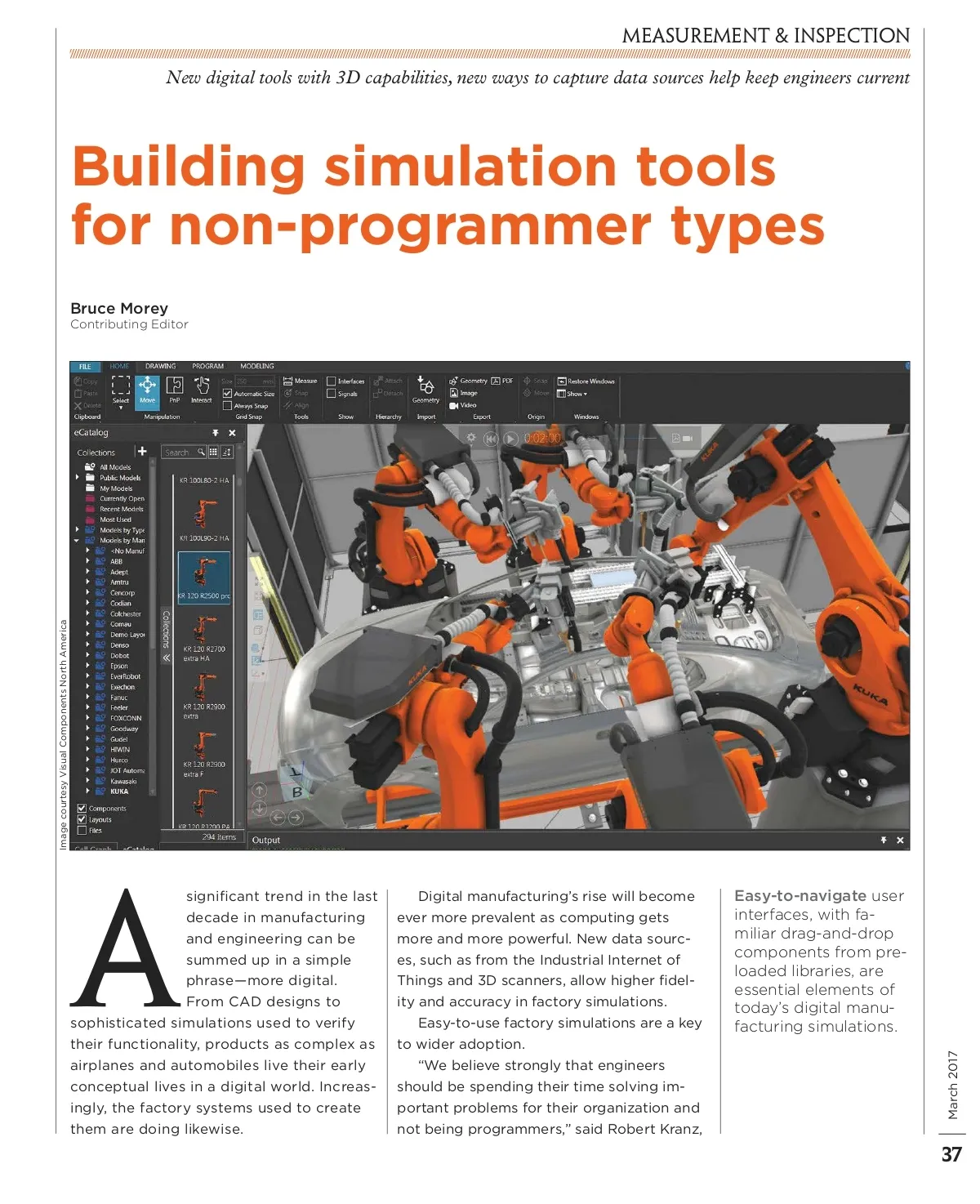Viewport: 980px width, 1204px height.
Task: Activate the PnP tool
Action: [175, 390]
